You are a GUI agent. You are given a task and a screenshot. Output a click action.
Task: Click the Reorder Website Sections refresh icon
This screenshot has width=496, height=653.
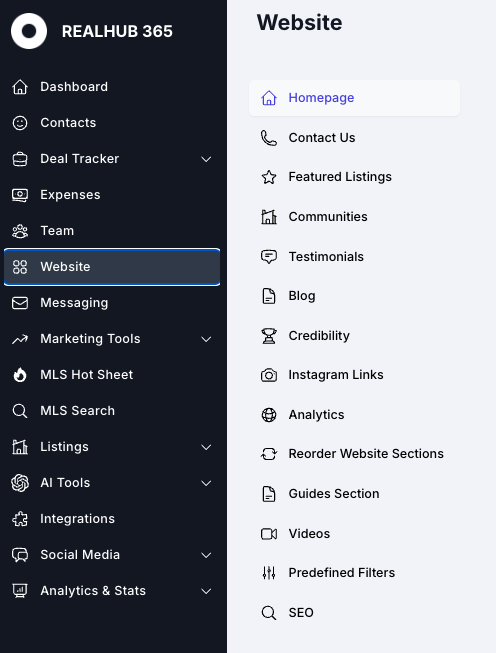coord(269,454)
